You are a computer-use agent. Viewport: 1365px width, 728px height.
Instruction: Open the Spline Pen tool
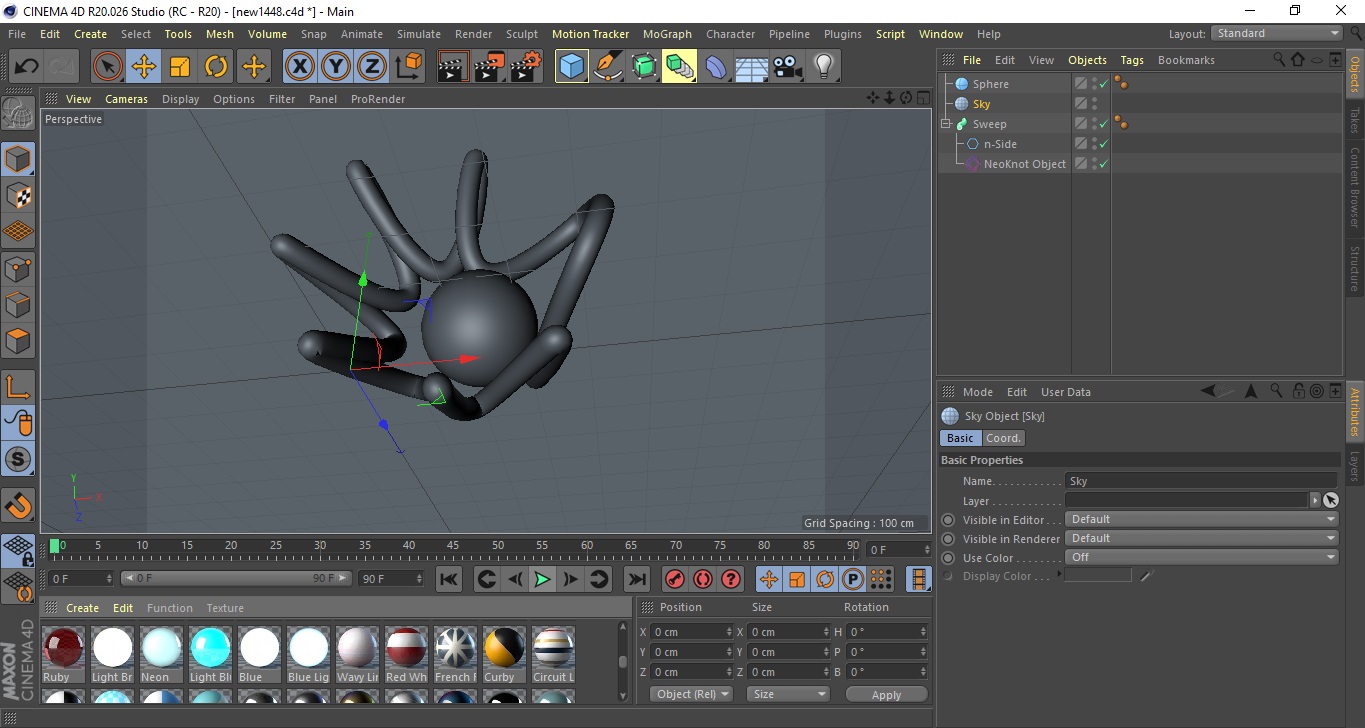(x=608, y=67)
